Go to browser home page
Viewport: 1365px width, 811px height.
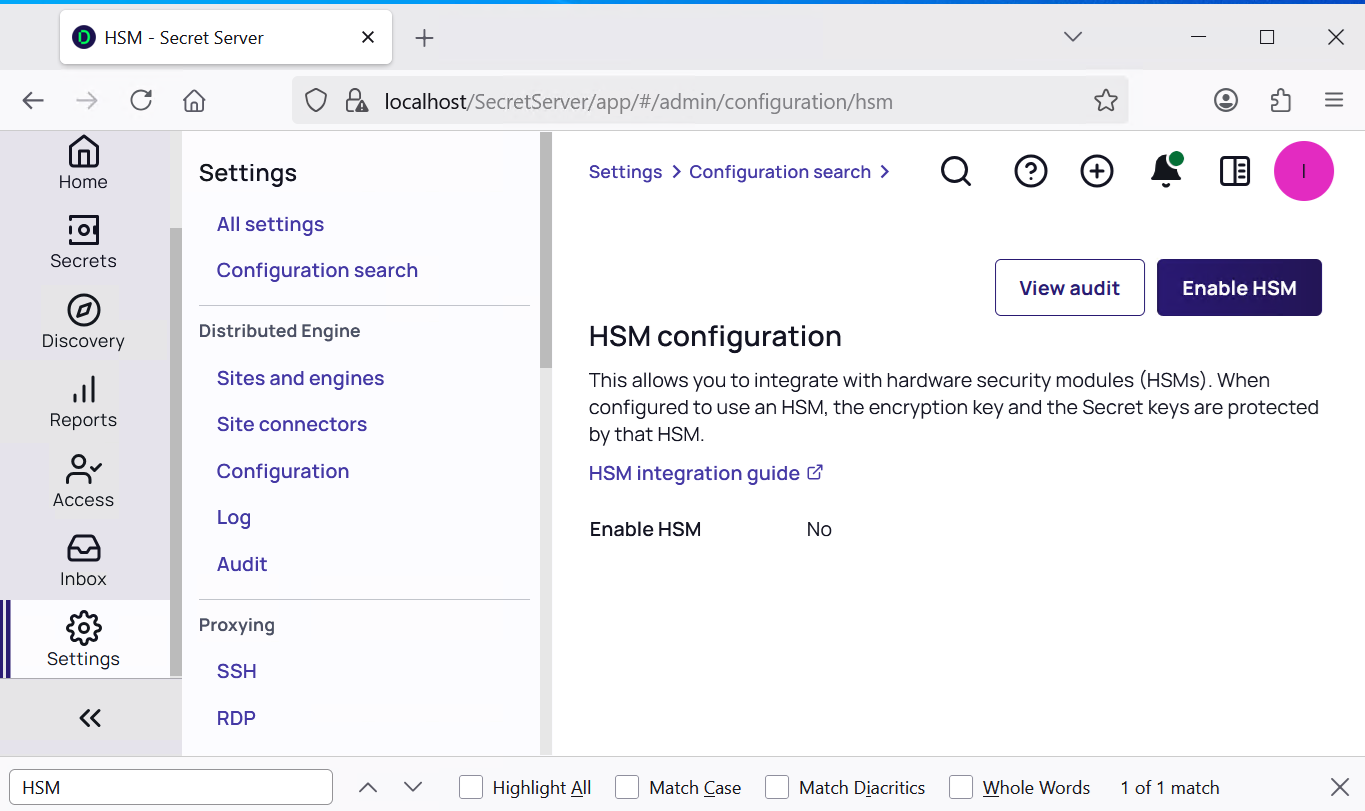194,101
